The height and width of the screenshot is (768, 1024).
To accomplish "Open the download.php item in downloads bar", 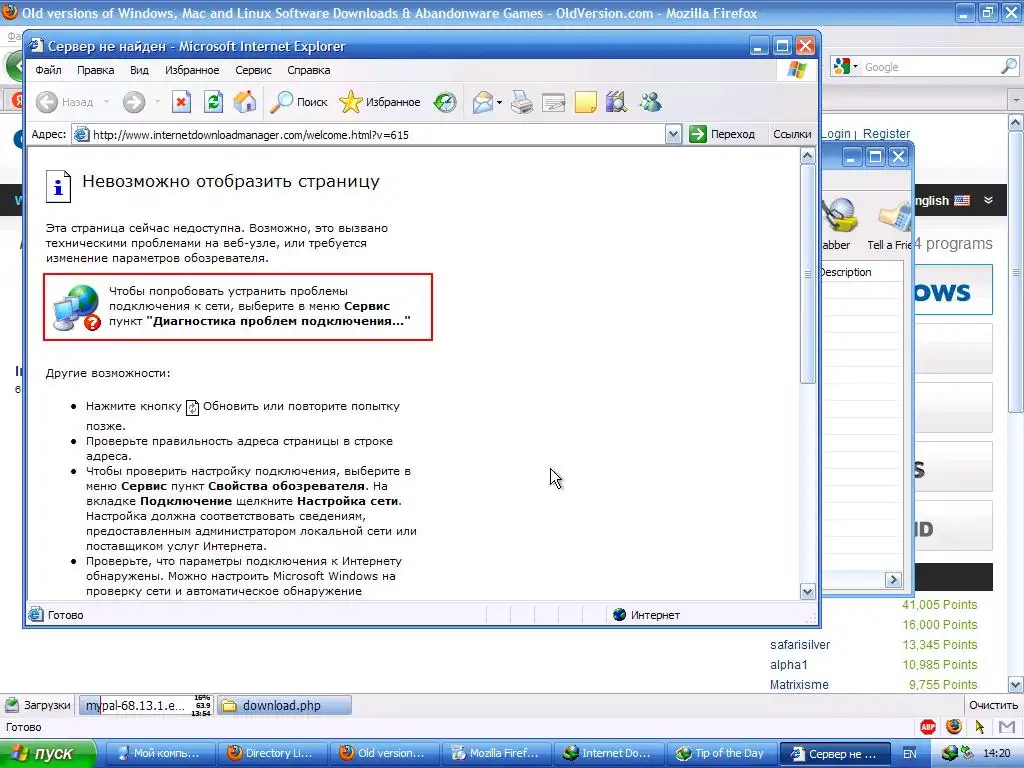I will point(284,705).
